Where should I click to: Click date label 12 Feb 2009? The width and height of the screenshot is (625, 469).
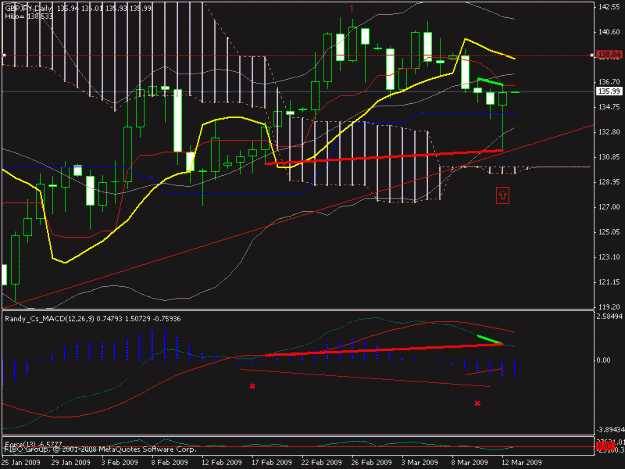point(222,462)
